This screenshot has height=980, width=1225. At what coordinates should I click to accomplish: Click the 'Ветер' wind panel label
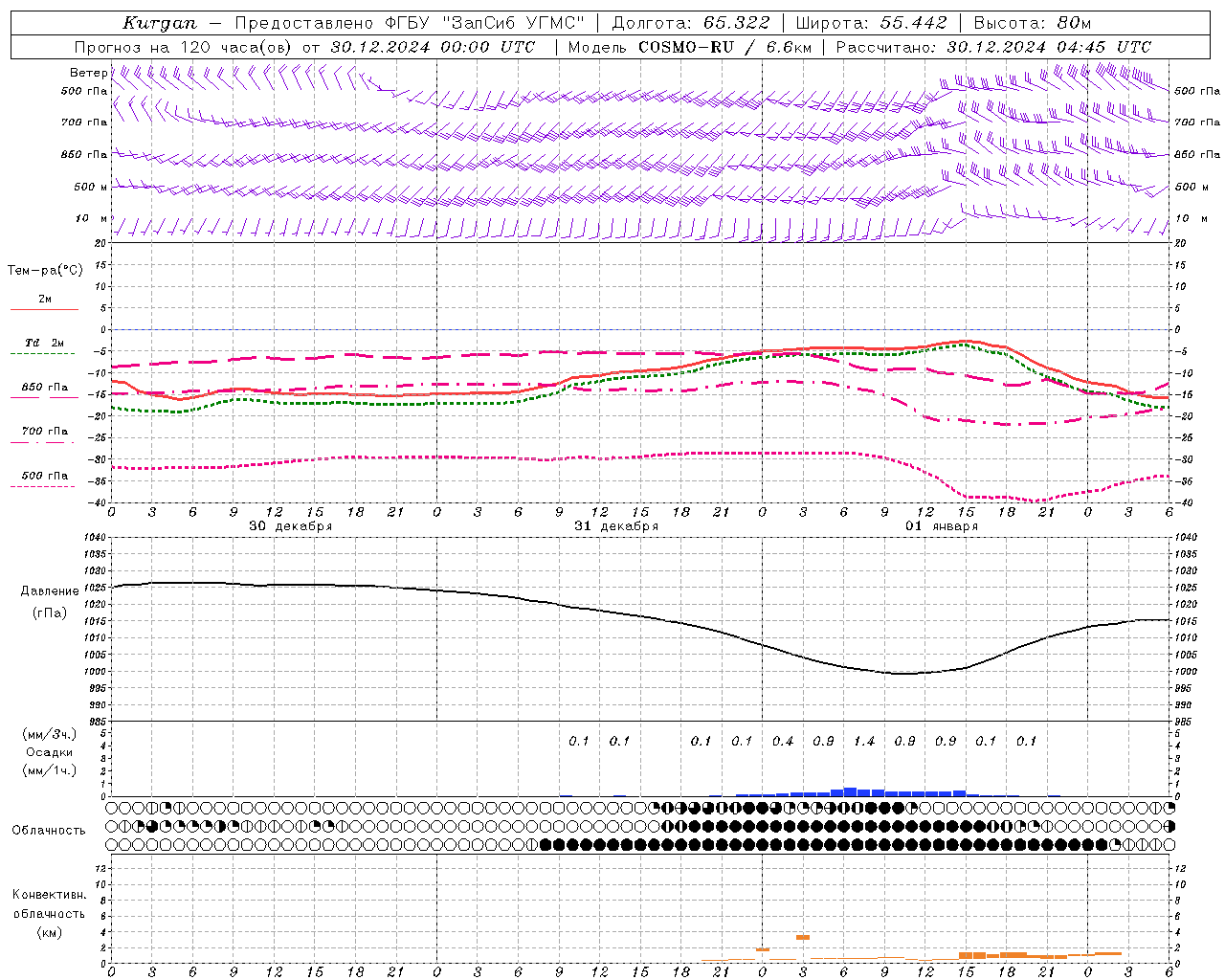(88, 73)
